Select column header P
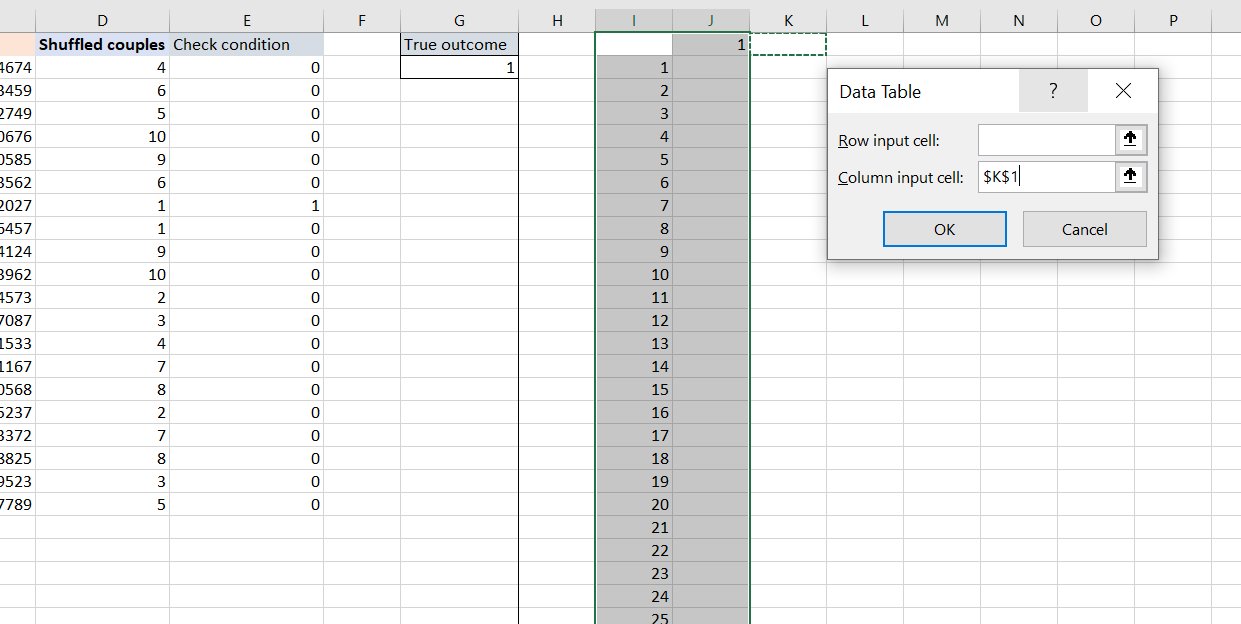1241x624 pixels. coord(1172,19)
